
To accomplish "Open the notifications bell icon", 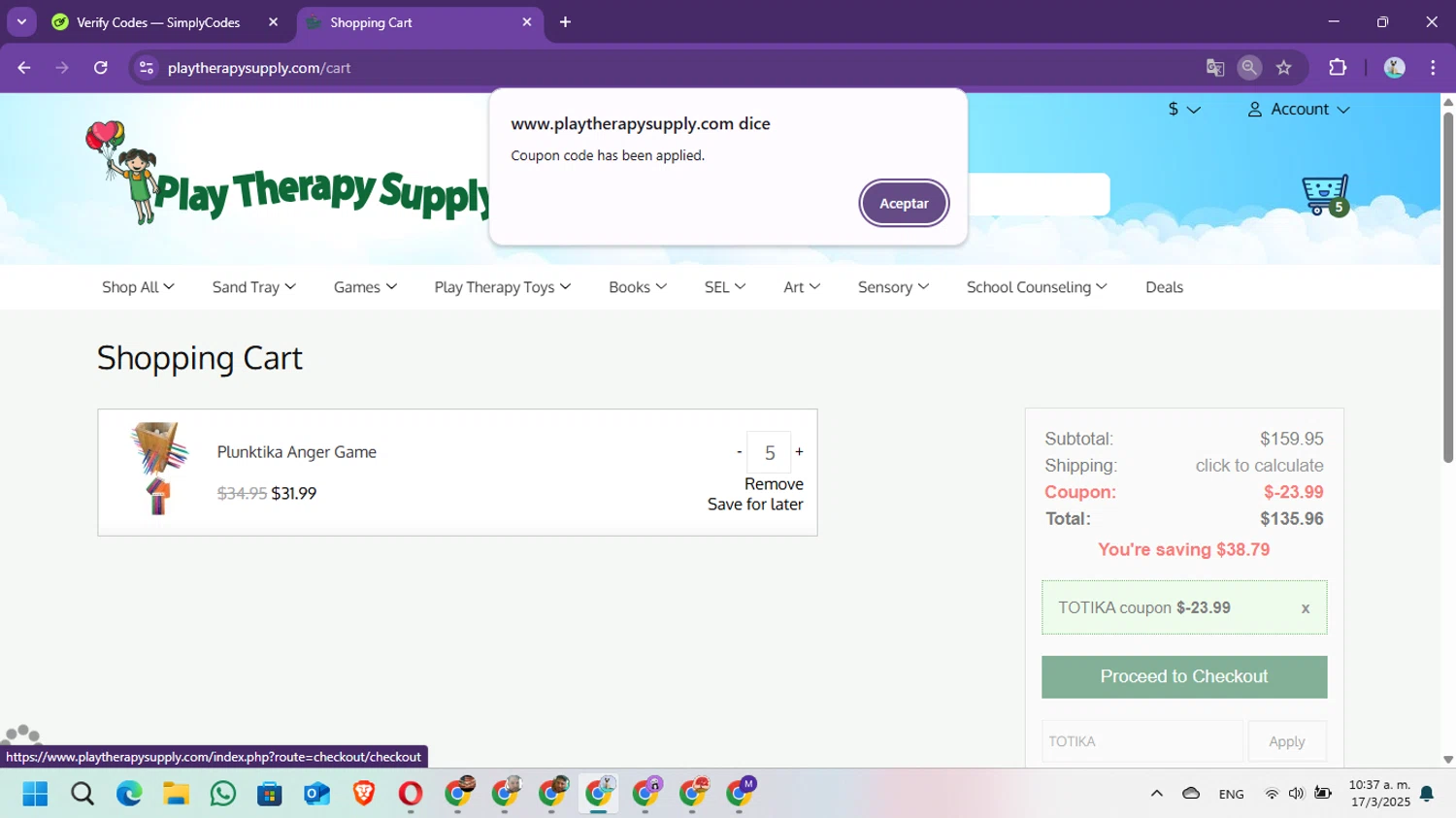I will pyautogui.click(x=1427, y=794).
